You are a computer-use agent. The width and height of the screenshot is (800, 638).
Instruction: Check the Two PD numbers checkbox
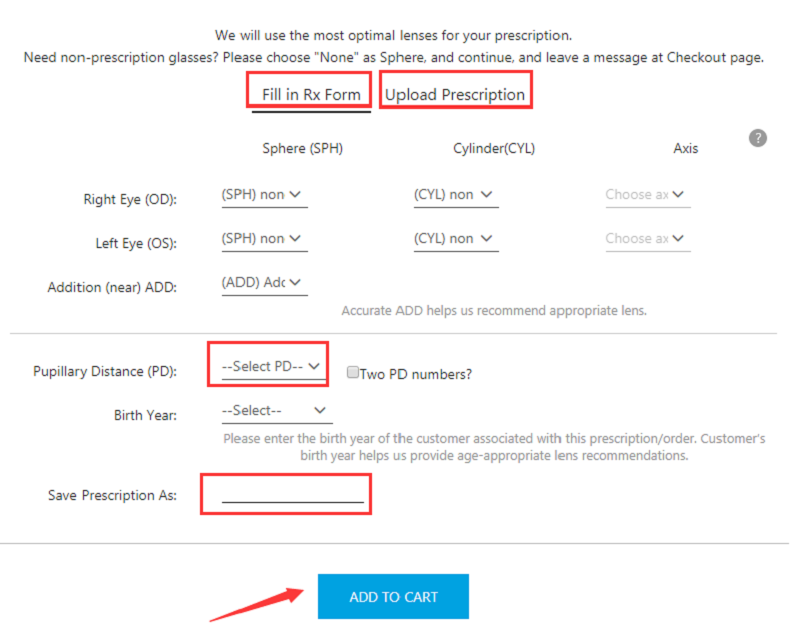click(352, 372)
